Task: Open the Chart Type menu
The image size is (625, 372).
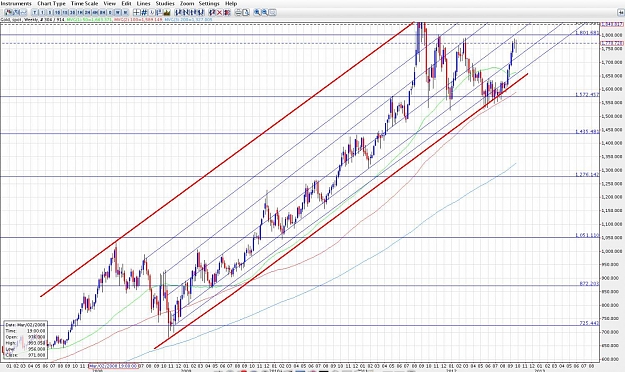Action: tap(51, 3)
